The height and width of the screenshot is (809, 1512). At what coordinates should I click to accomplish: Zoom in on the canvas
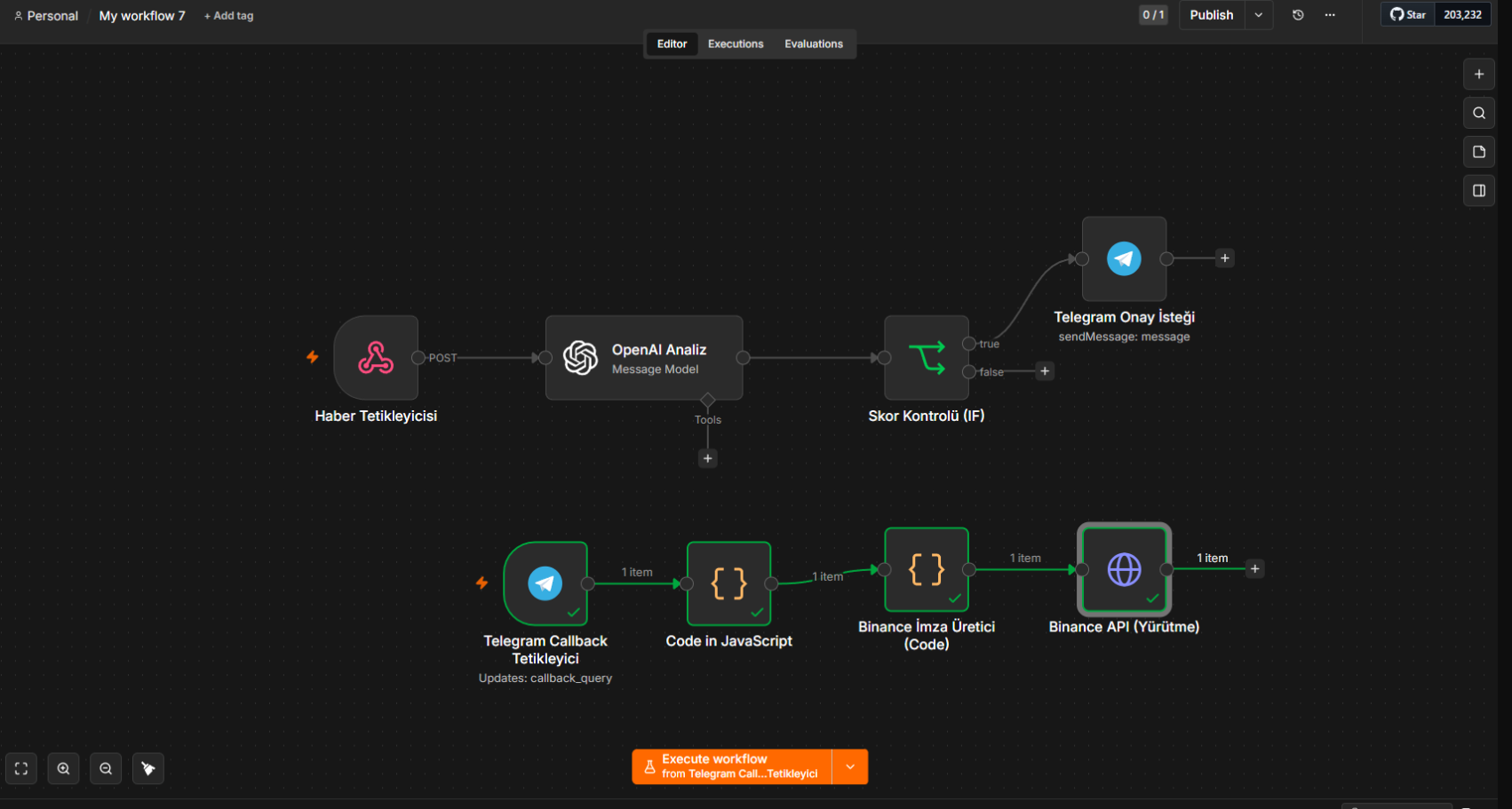point(64,768)
